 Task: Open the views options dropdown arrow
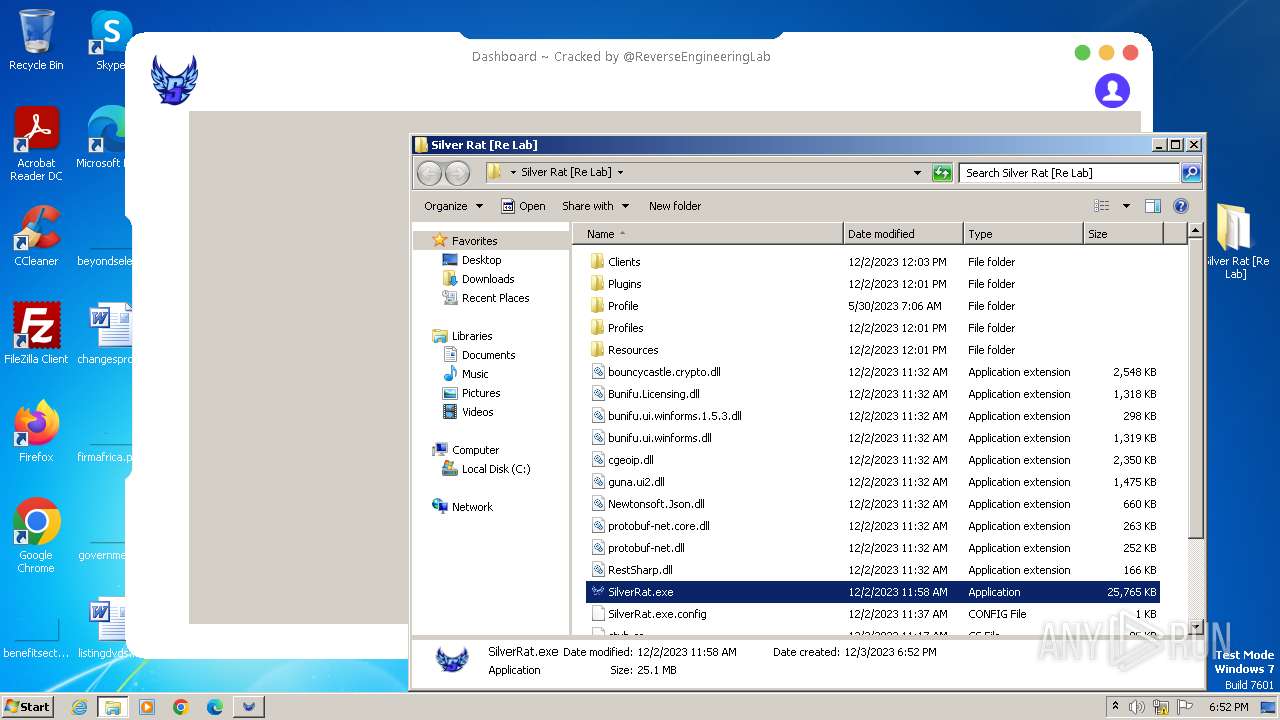click(1126, 206)
